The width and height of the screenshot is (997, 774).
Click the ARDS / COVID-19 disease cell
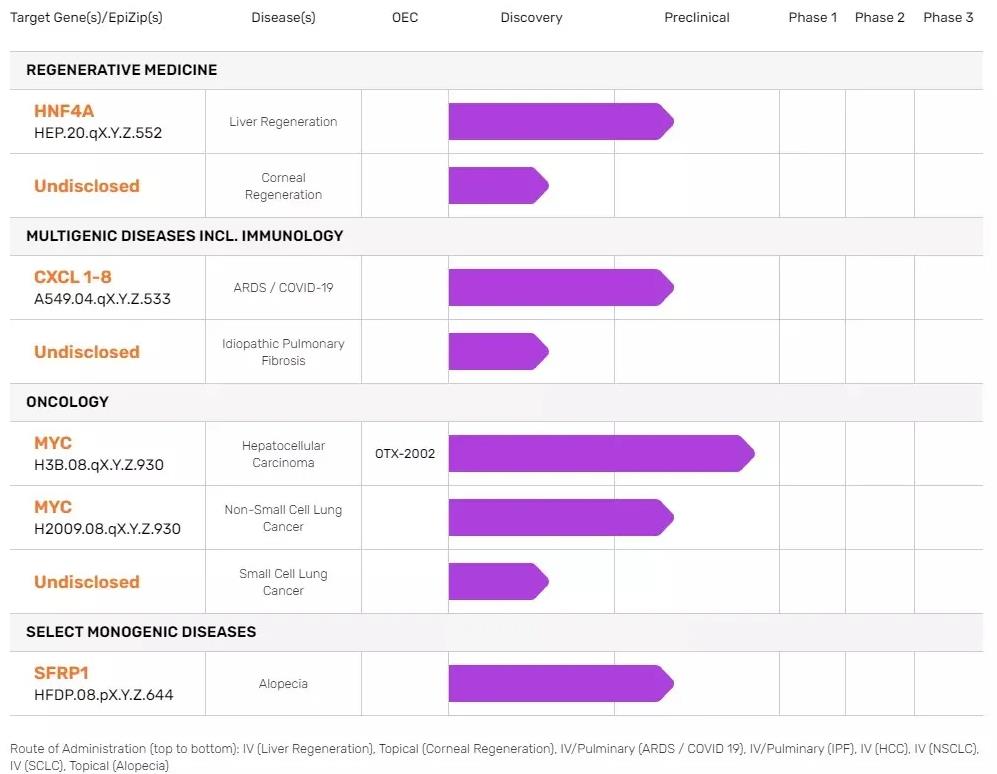point(283,288)
